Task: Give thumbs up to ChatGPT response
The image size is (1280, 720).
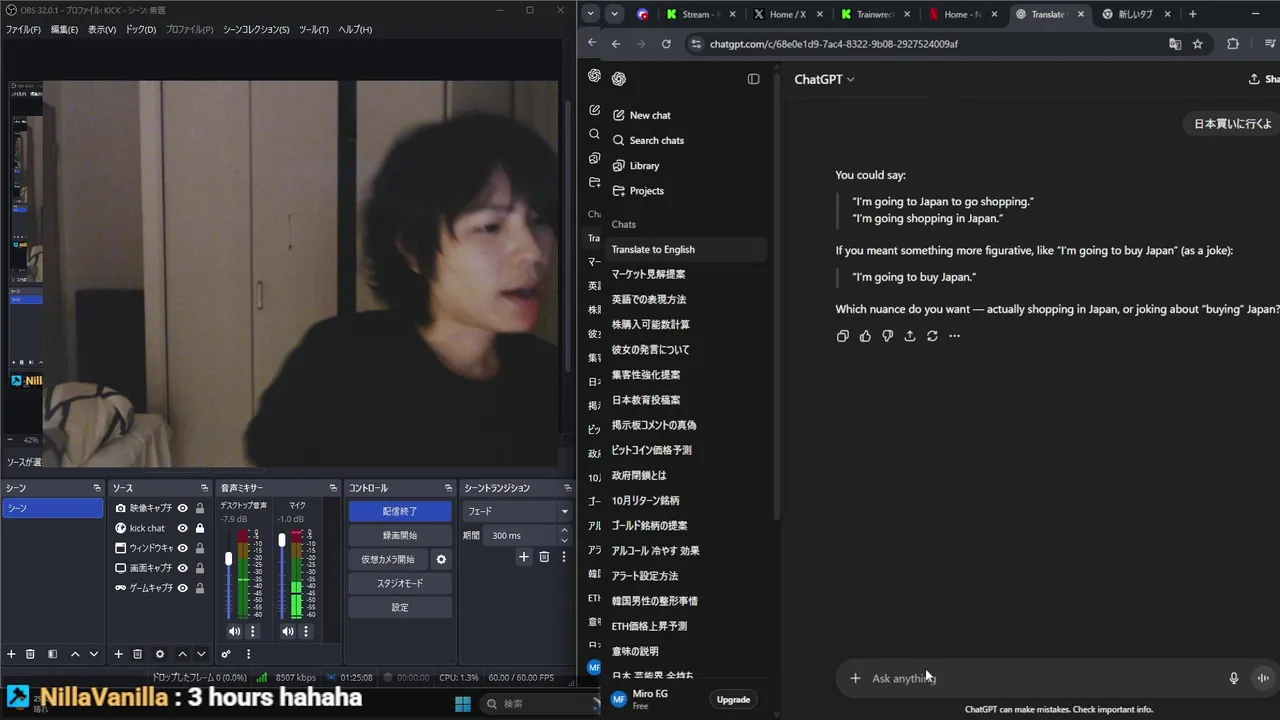Action: [x=865, y=336]
